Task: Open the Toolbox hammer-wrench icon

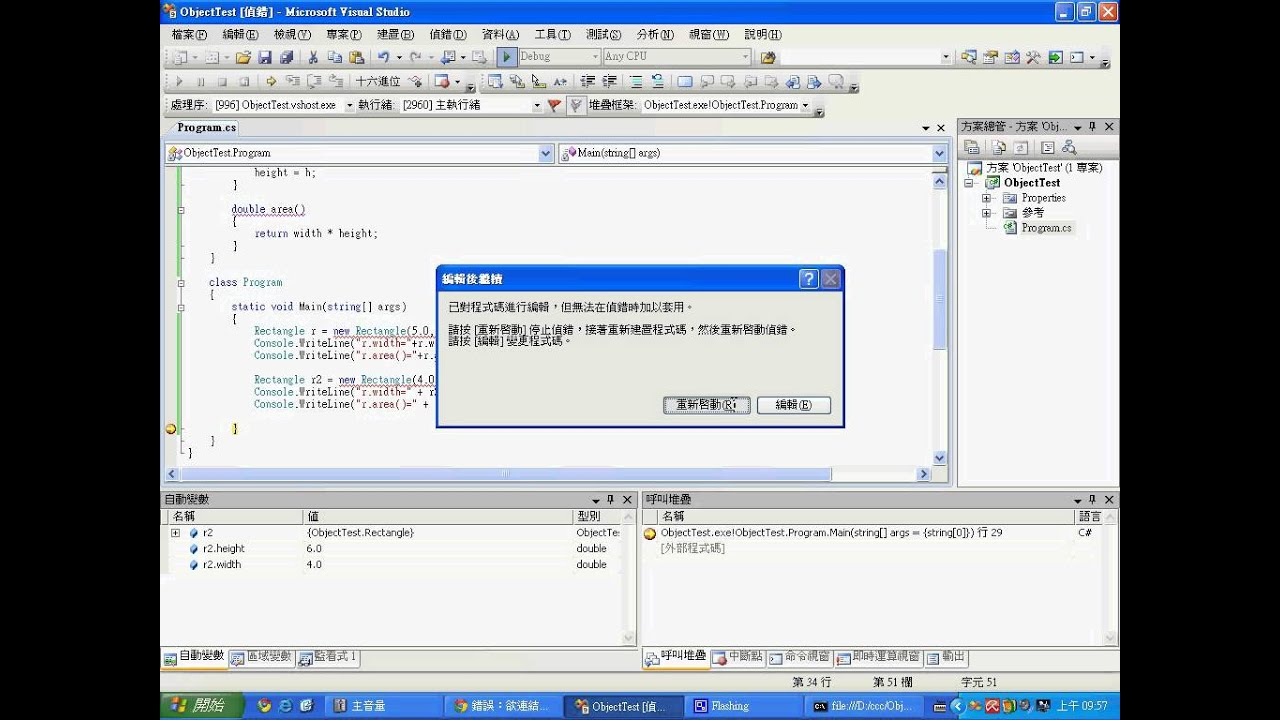Action: point(1033,58)
